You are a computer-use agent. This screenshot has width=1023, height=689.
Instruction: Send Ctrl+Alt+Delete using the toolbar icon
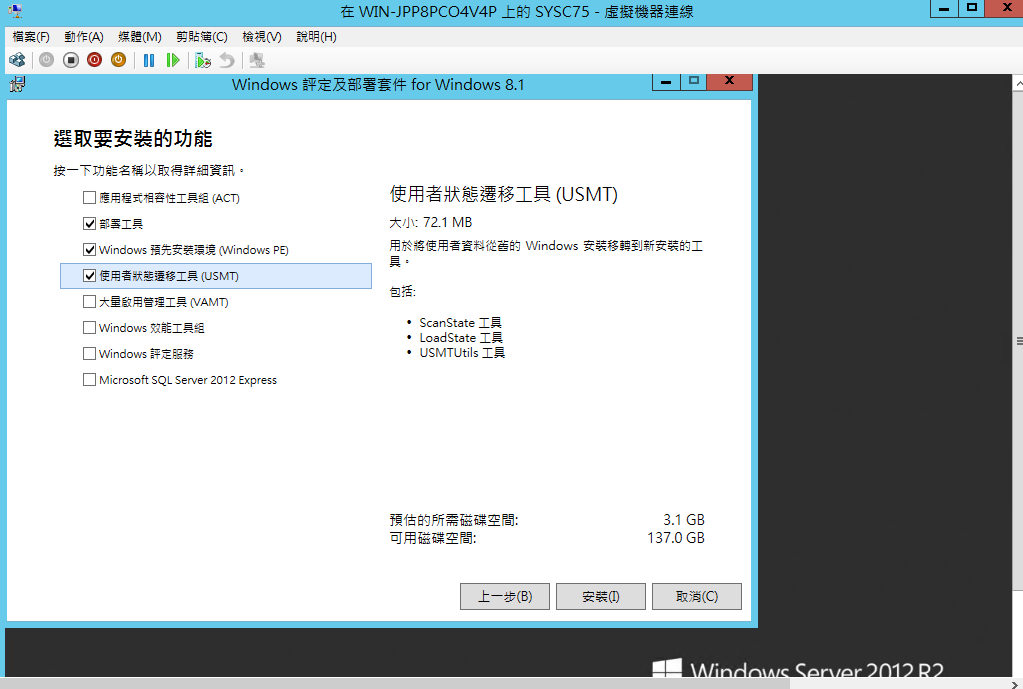[17, 61]
